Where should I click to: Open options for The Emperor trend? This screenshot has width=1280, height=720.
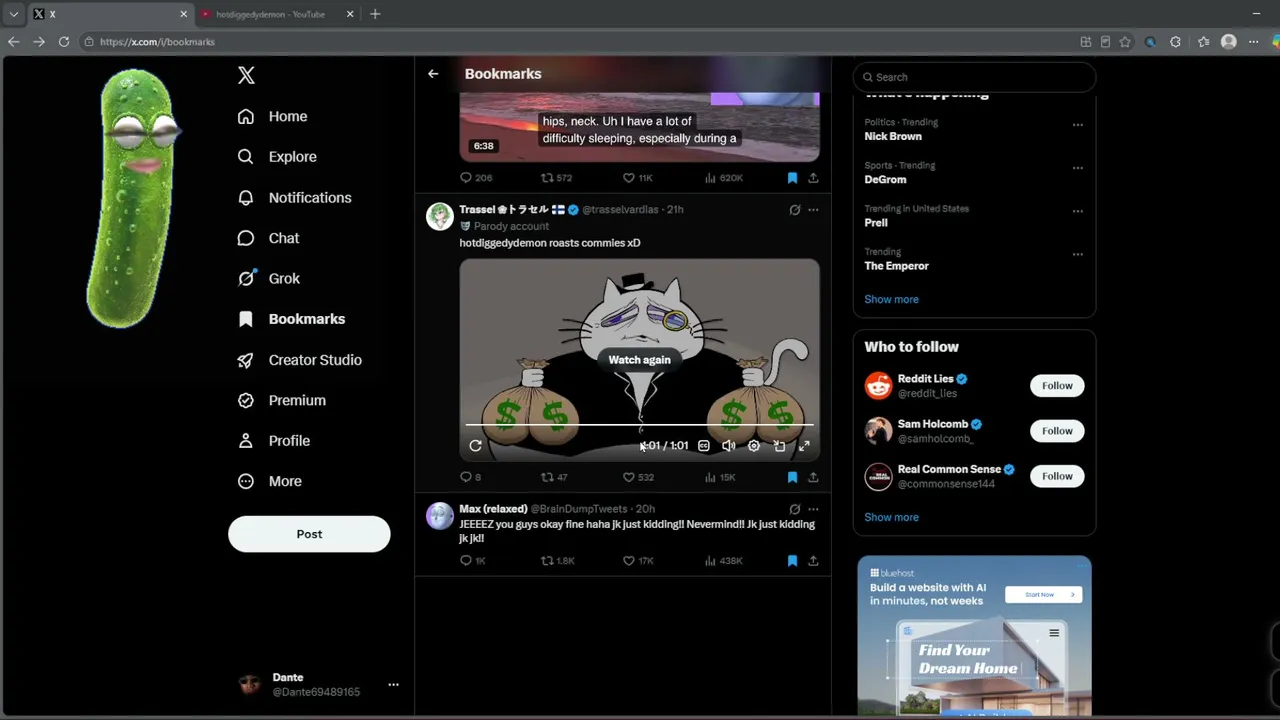1077,254
